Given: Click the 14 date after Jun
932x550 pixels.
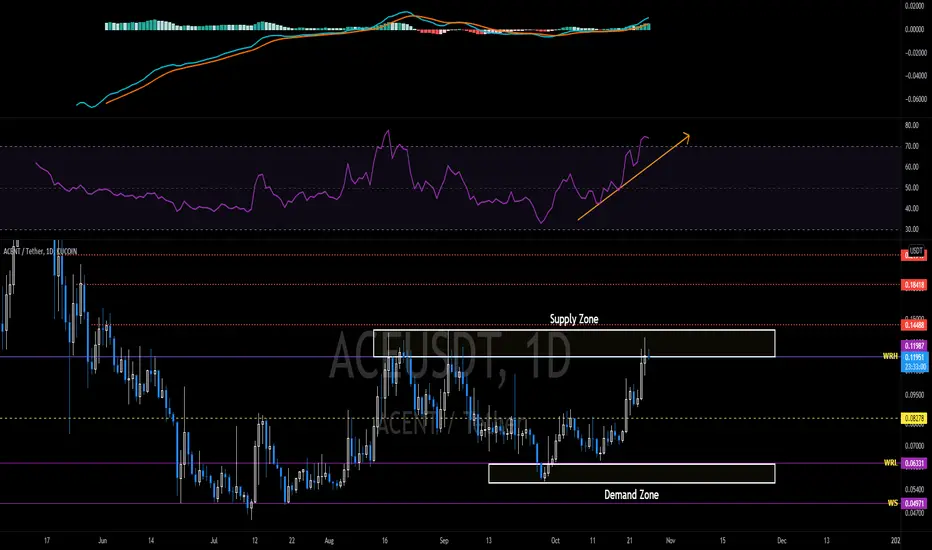Looking at the screenshot, I should (x=151, y=540).
